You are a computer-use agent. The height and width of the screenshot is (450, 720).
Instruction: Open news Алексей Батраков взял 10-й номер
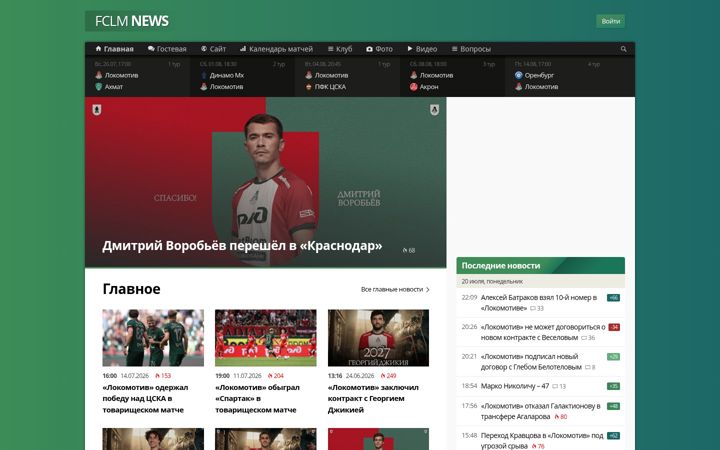pos(539,303)
